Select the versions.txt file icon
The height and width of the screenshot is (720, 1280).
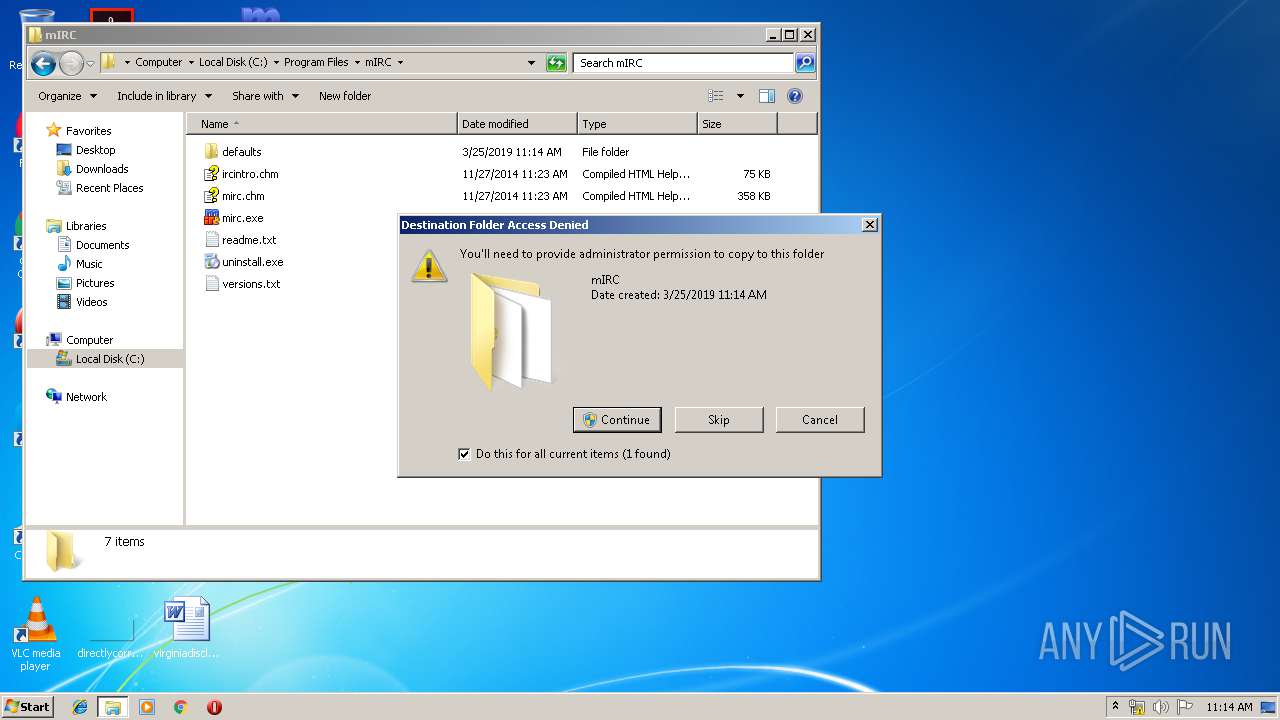point(211,284)
